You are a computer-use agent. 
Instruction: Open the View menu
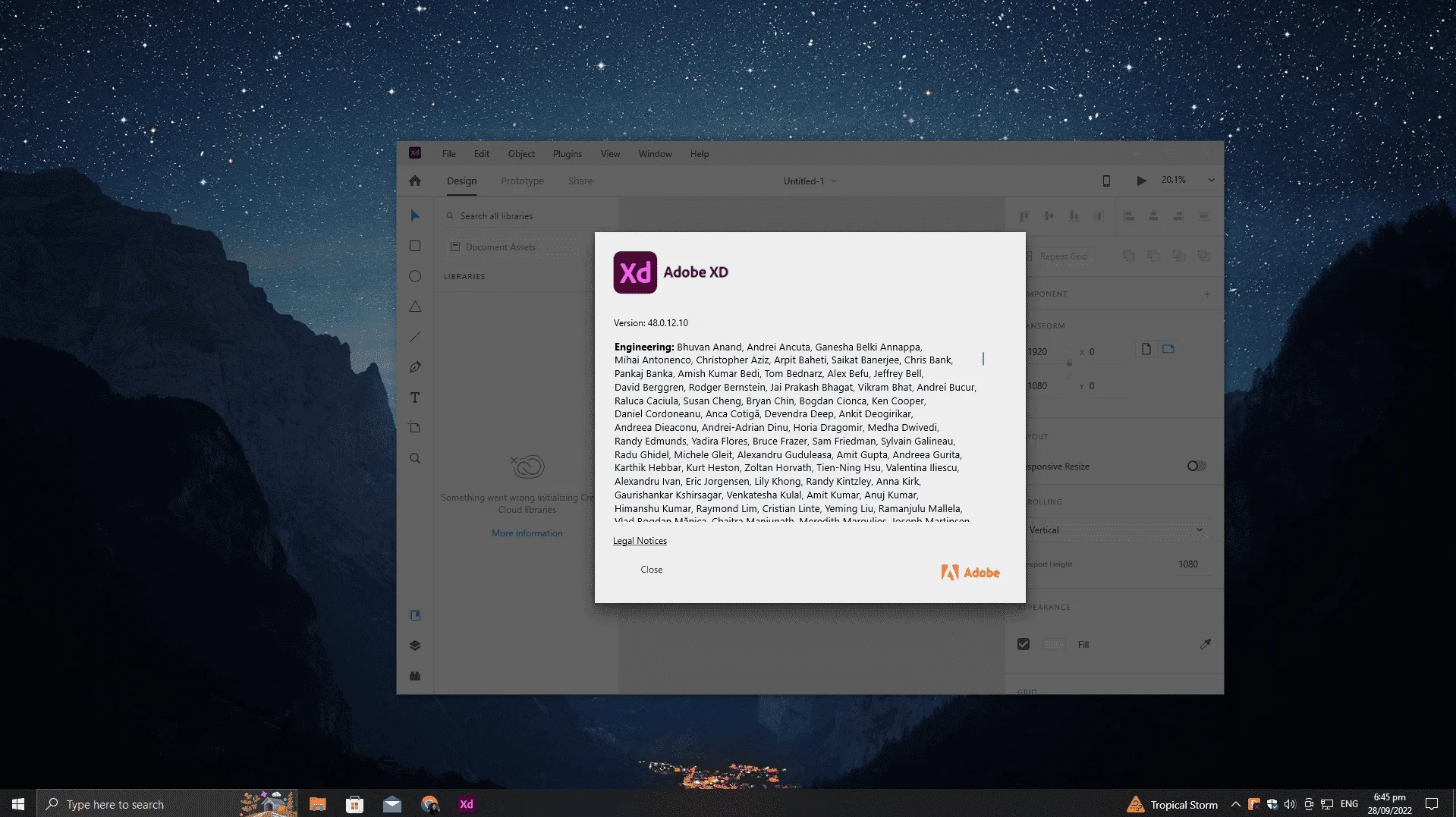[610, 154]
